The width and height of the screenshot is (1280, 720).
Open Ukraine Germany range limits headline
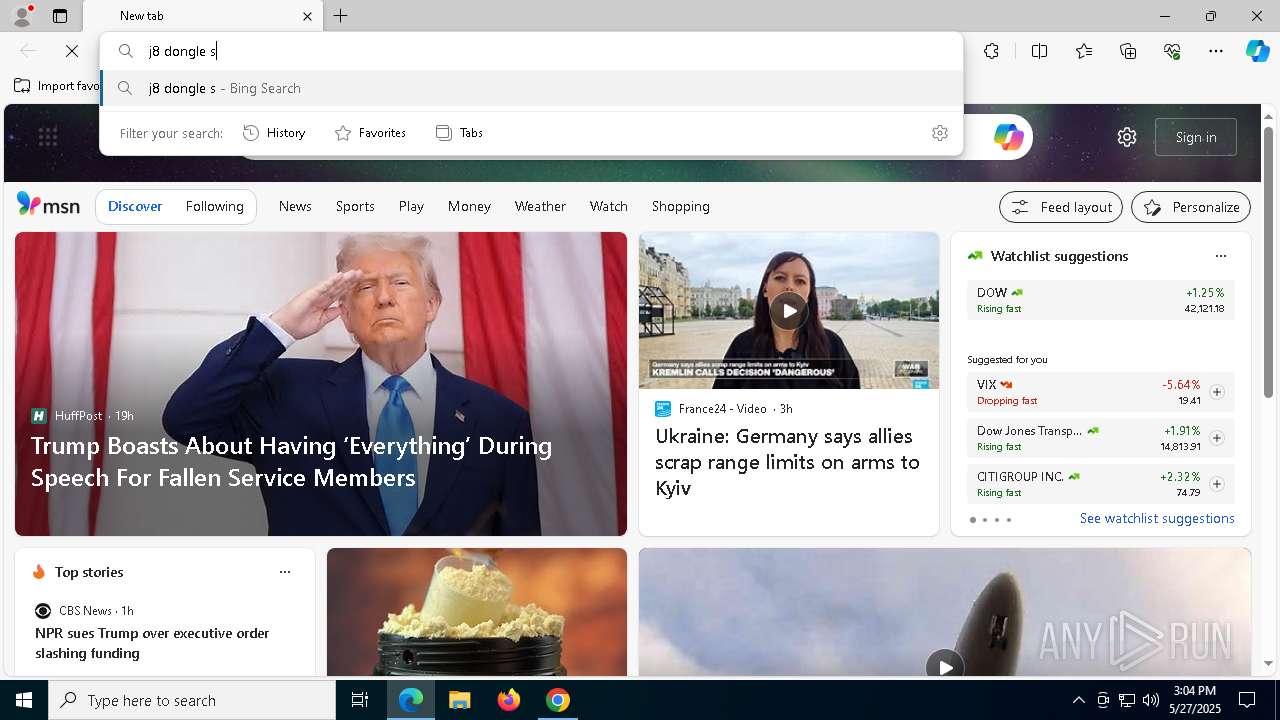(787, 462)
